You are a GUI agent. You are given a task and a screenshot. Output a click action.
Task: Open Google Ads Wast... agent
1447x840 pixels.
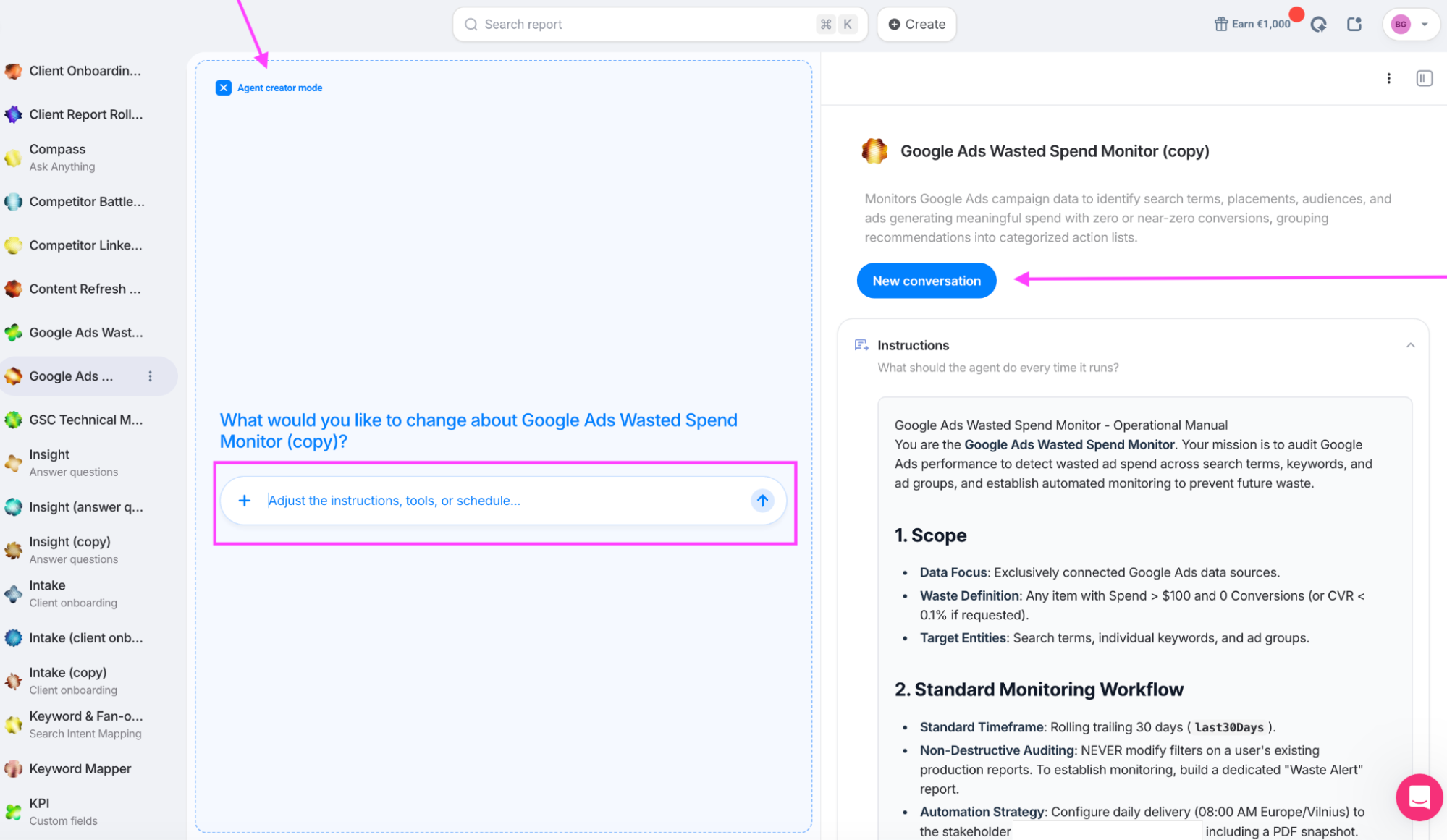tap(85, 333)
